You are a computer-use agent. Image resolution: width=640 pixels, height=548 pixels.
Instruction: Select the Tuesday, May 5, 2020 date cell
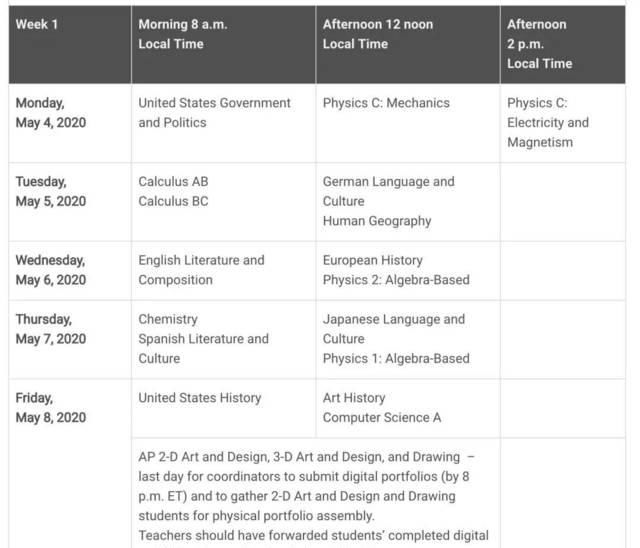(x=50, y=191)
